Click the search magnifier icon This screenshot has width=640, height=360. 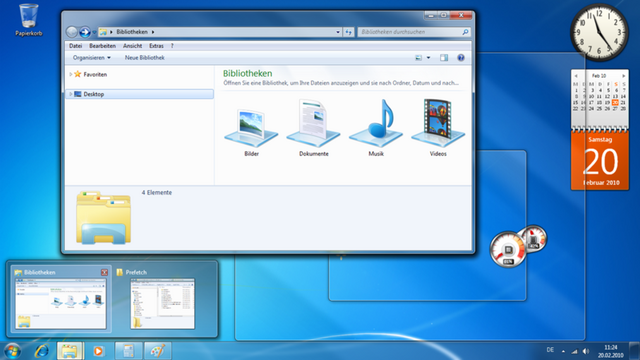465,32
